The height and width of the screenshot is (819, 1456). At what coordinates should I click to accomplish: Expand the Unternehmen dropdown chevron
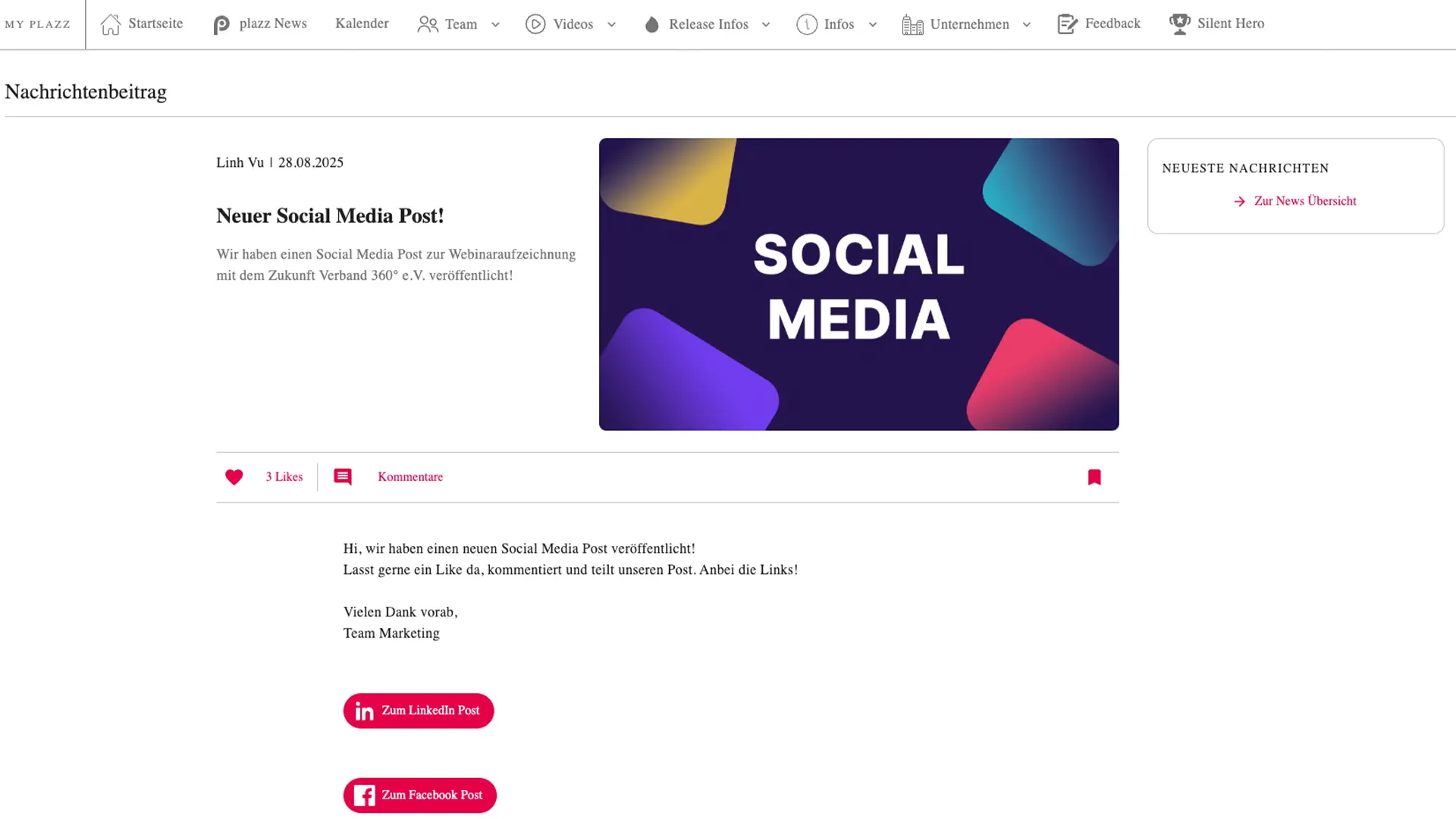tap(1027, 24)
